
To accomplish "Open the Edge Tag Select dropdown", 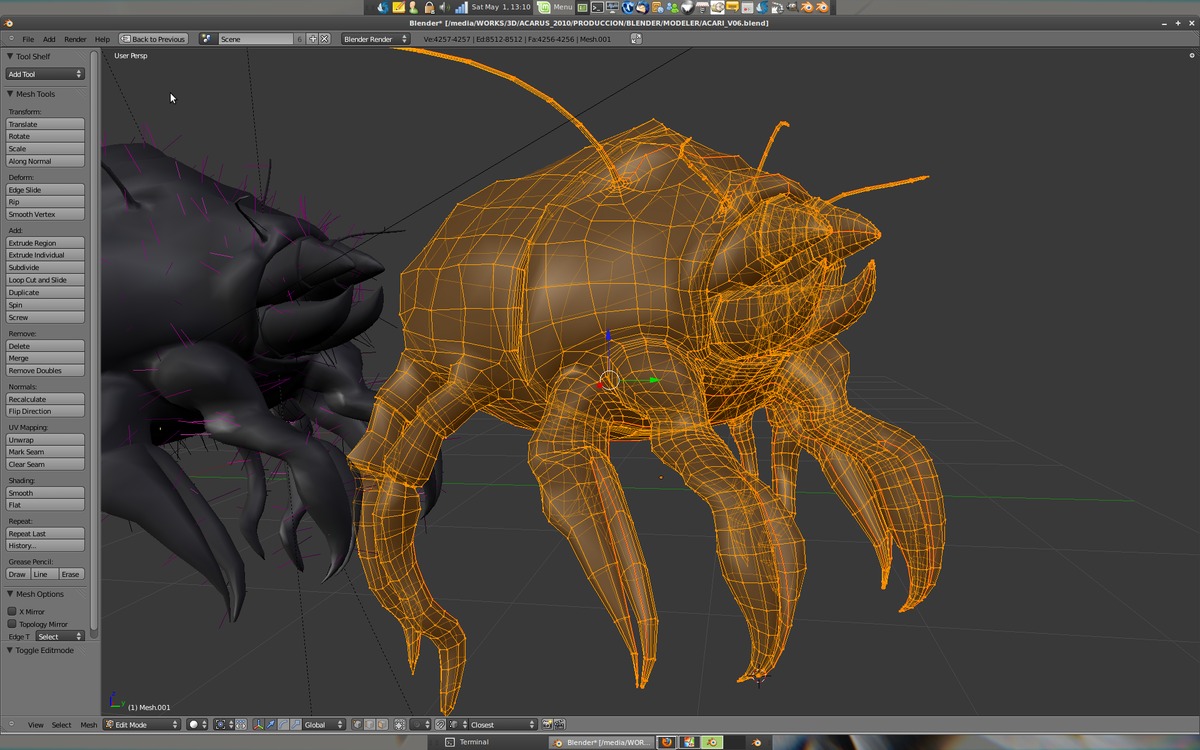I will [x=59, y=636].
